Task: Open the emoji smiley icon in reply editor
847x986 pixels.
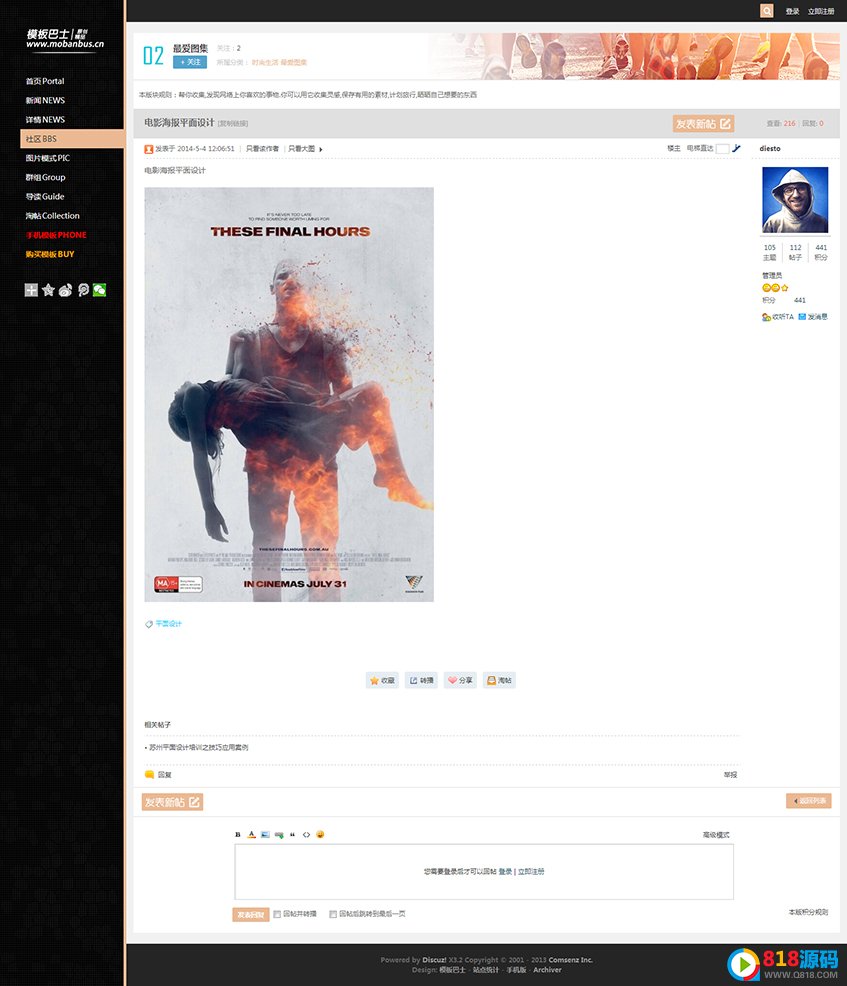Action: (320, 834)
